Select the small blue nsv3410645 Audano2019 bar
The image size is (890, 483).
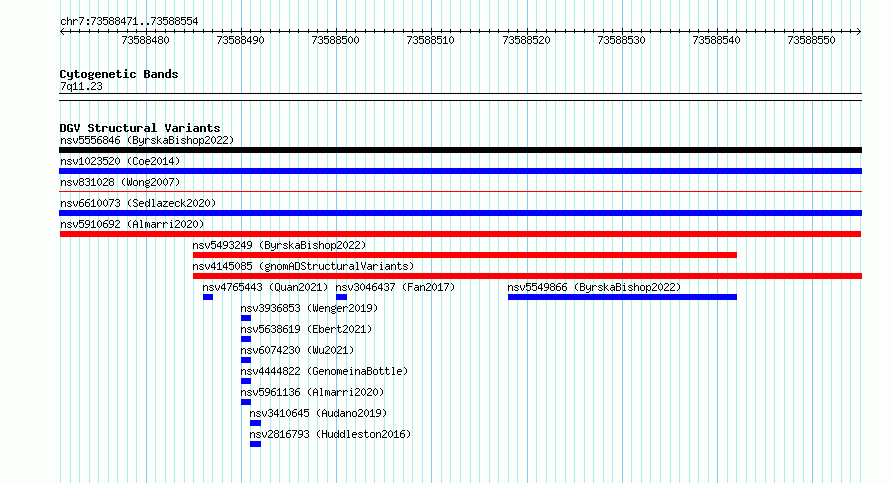[x=255, y=423]
